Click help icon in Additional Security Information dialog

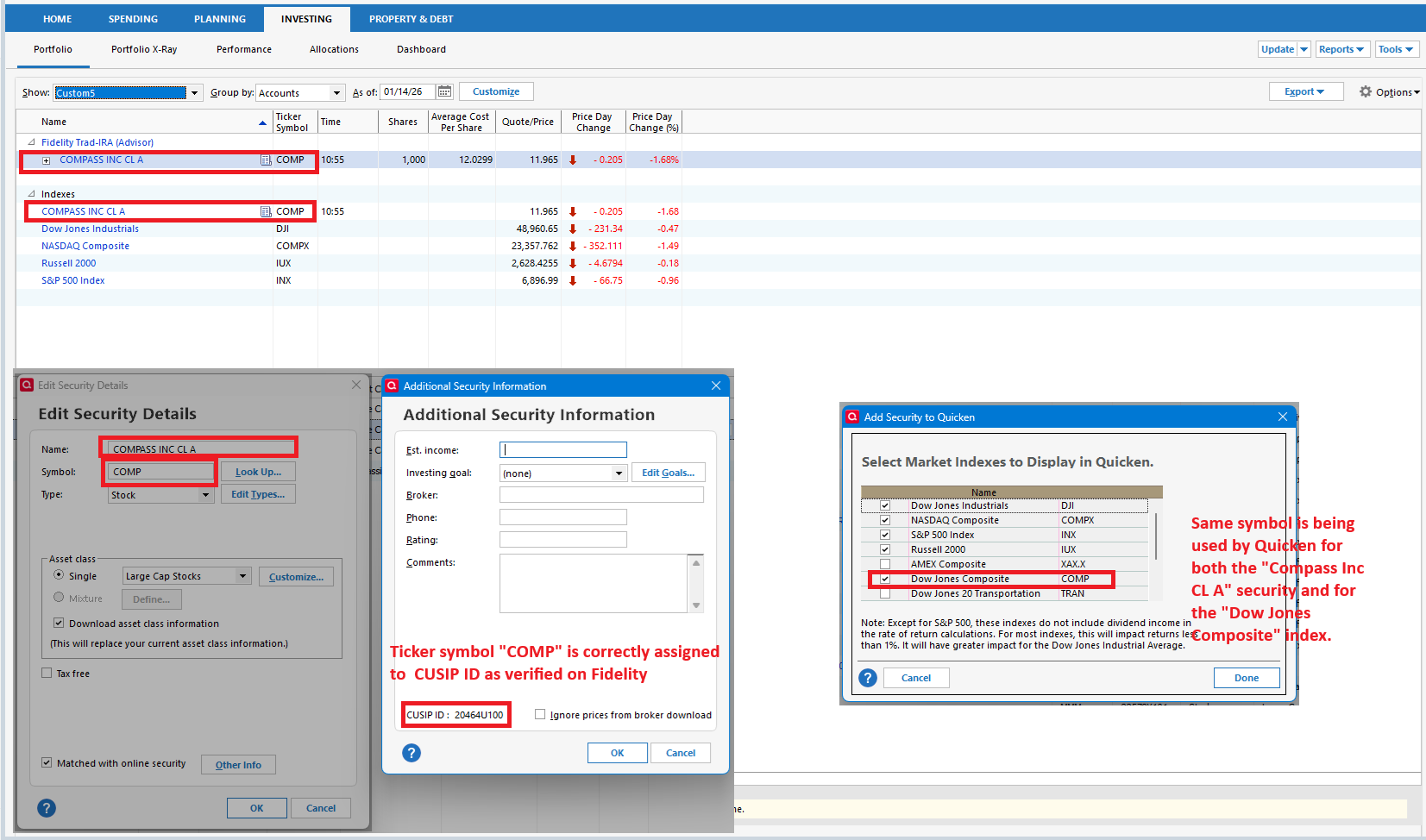(x=411, y=753)
